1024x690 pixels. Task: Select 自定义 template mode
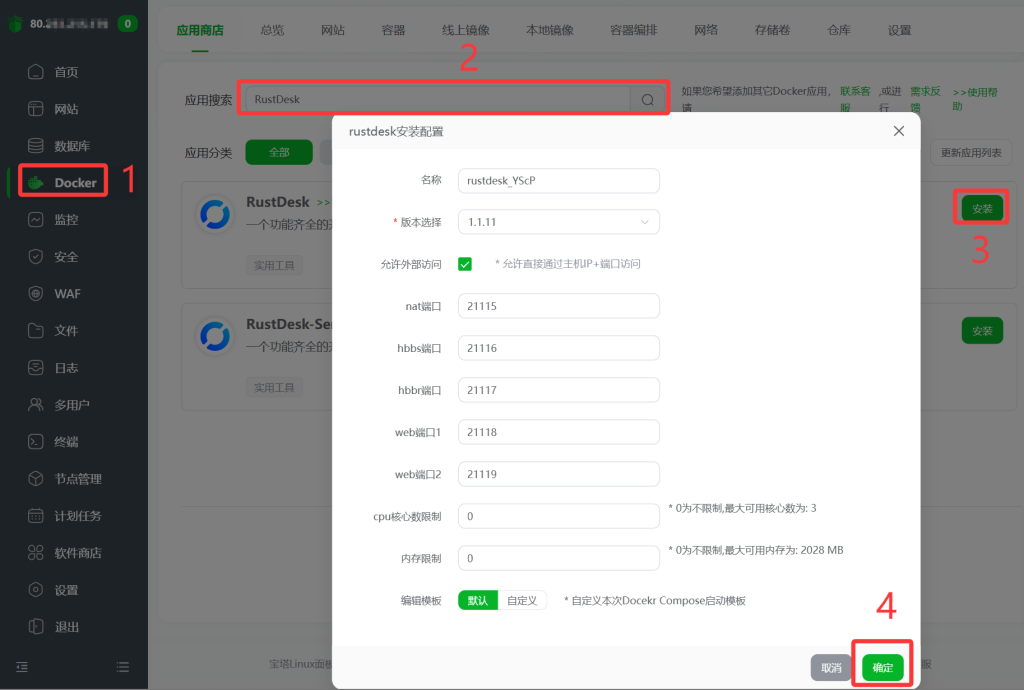[520, 600]
